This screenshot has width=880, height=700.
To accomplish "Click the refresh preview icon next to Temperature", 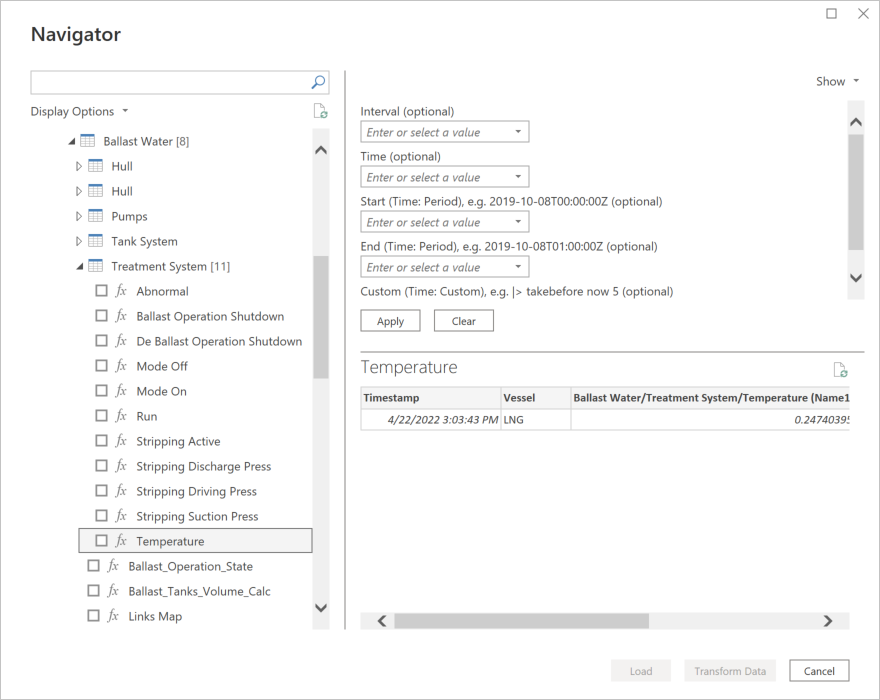I will click(x=840, y=369).
